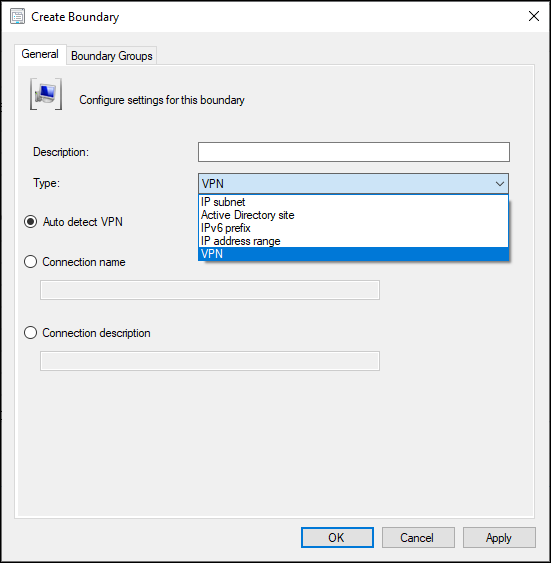
Task: Select the Connection description radio button
Action: click(31, 333)
